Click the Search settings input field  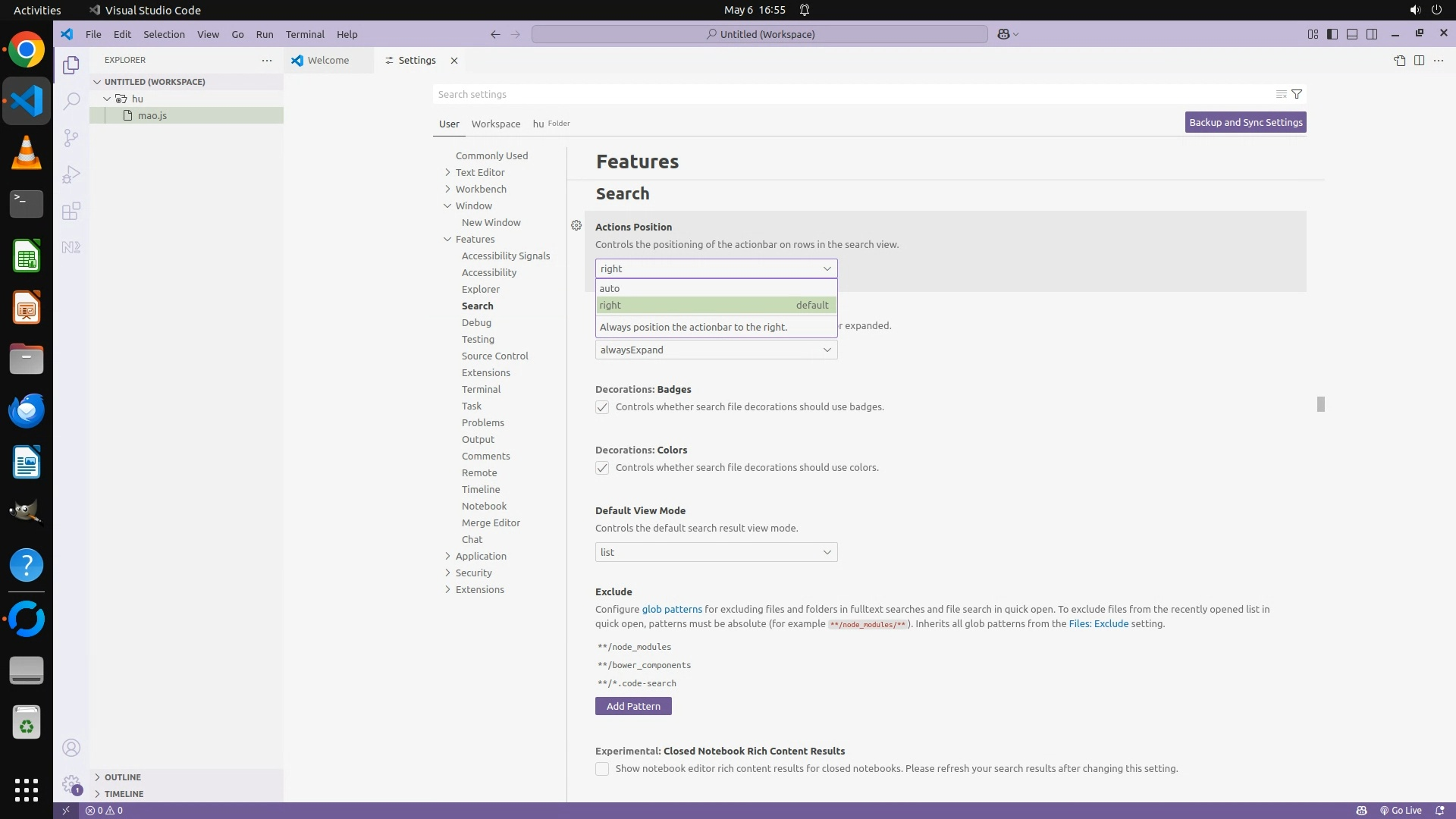(849, 94)
